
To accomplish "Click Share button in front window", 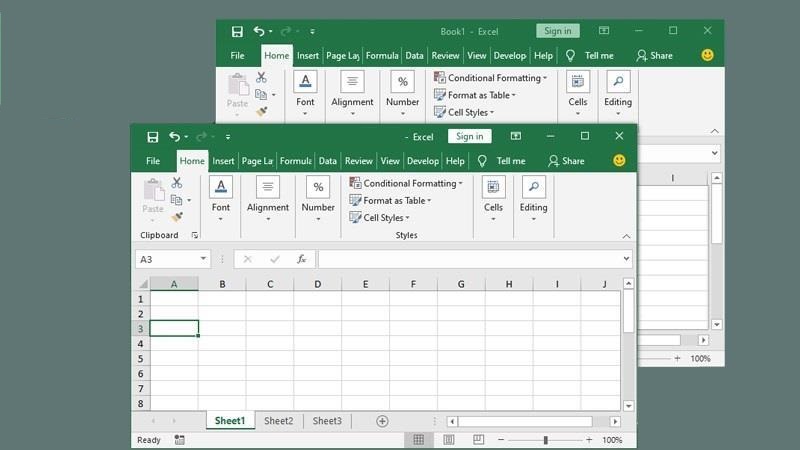I will [566, 161].
